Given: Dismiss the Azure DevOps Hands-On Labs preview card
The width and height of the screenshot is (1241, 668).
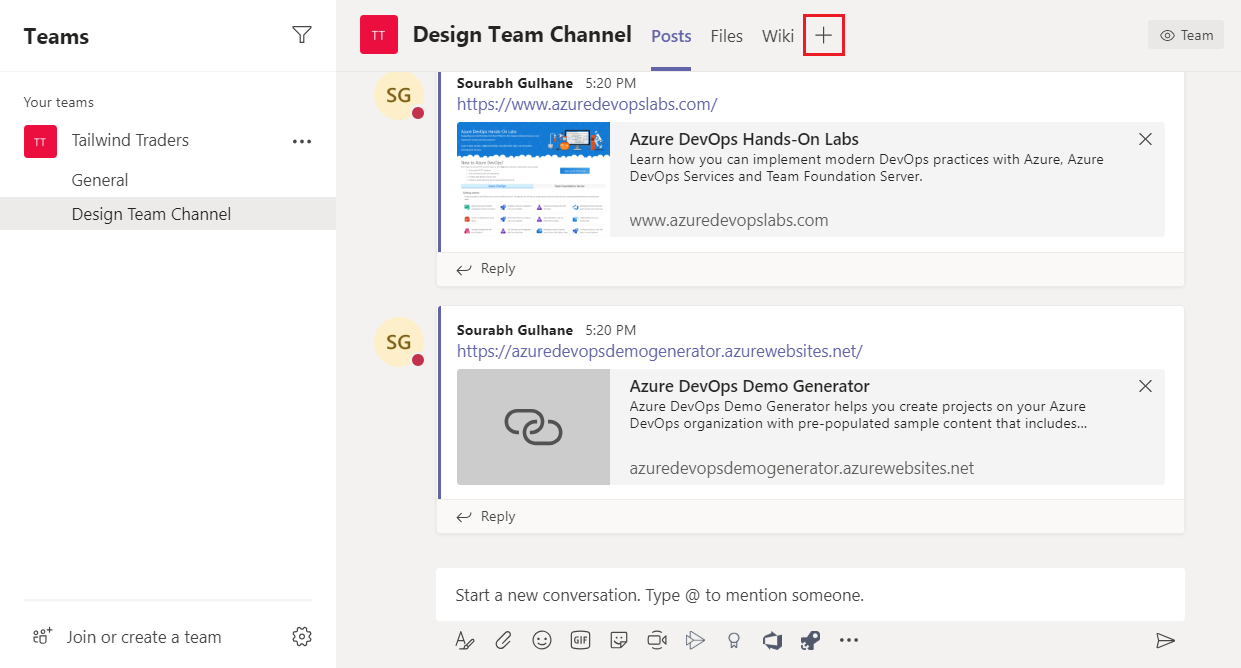Looking at the screenshot, I should [1146, 139].
